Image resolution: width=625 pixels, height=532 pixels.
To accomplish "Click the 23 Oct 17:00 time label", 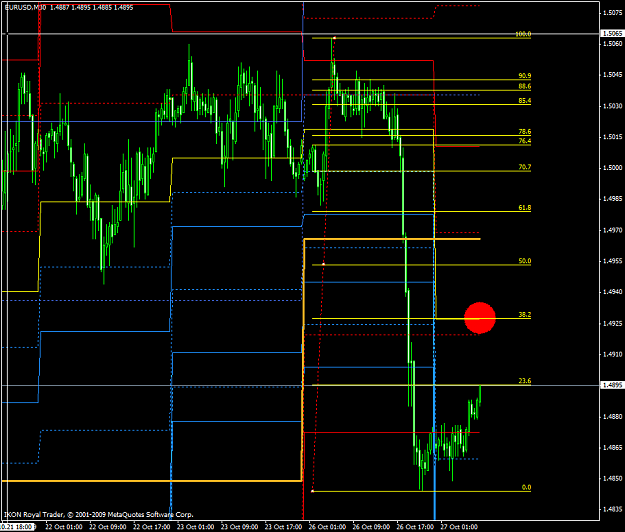I will 283,527.
